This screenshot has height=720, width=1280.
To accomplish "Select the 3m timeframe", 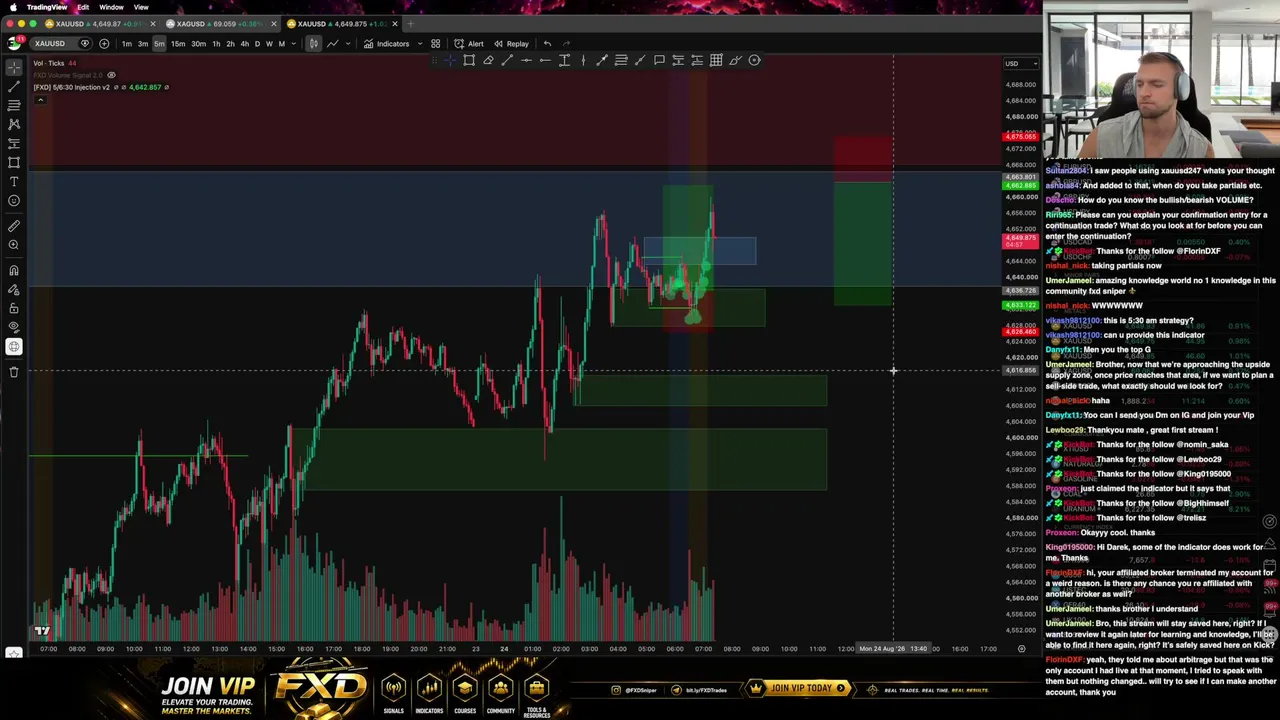I will [143, 44].
